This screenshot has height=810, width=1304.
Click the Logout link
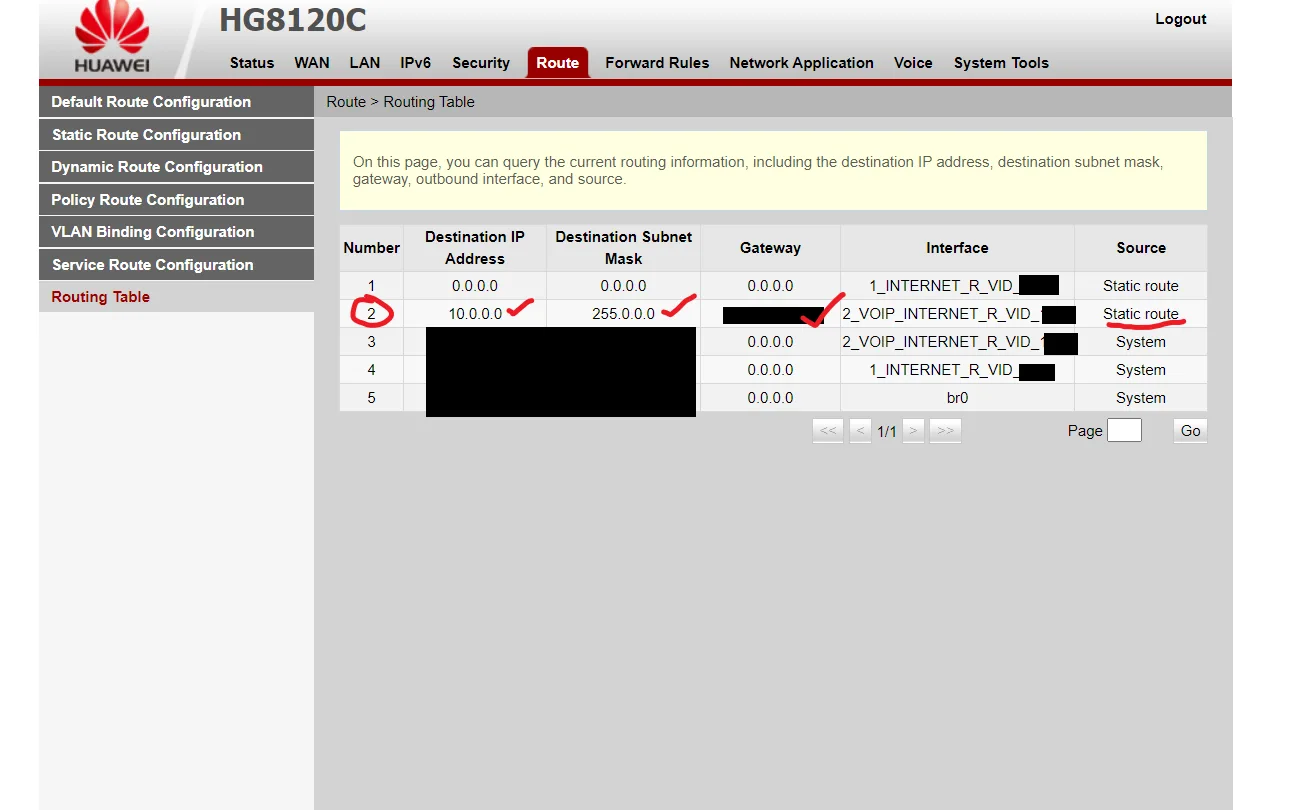[x=1180, y=19]
